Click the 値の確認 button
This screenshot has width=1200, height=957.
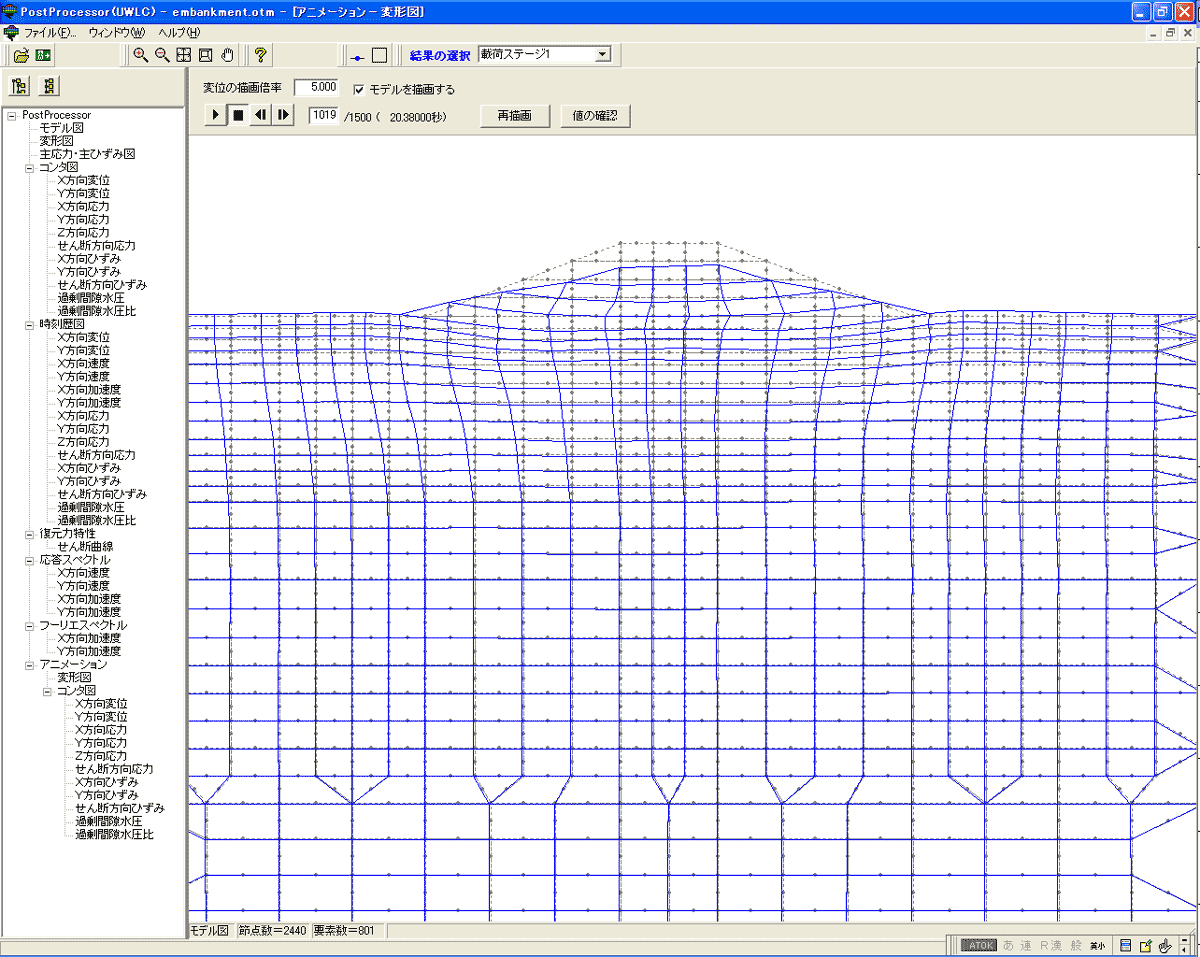(x=595, y=116)
